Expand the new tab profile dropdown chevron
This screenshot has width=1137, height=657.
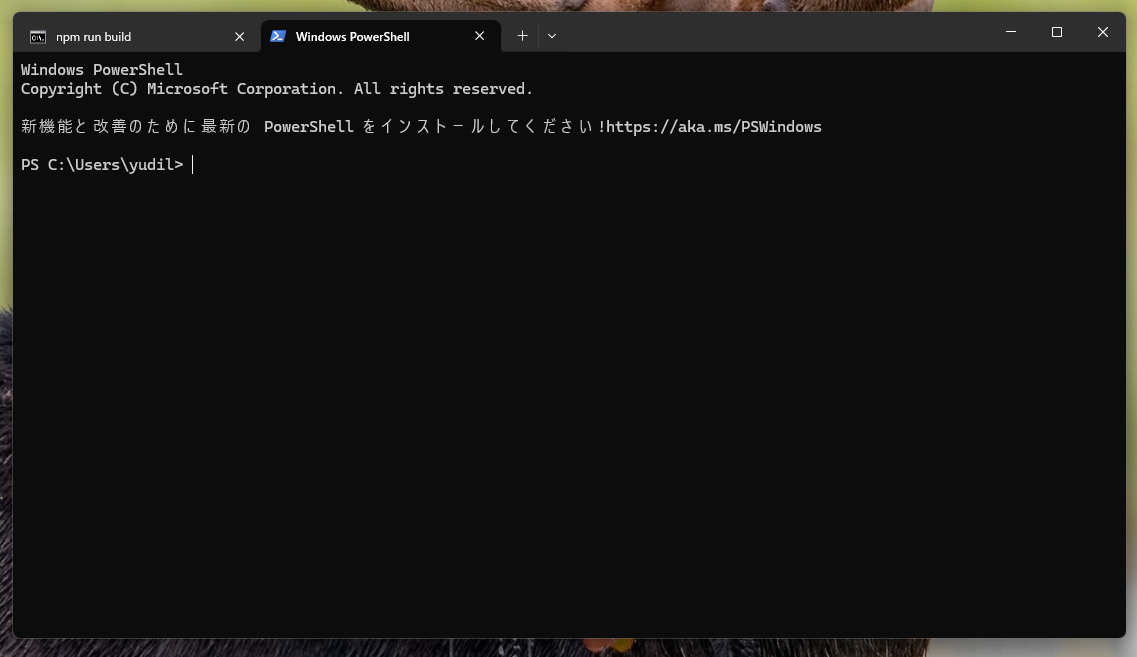click(x=552, y=36)
